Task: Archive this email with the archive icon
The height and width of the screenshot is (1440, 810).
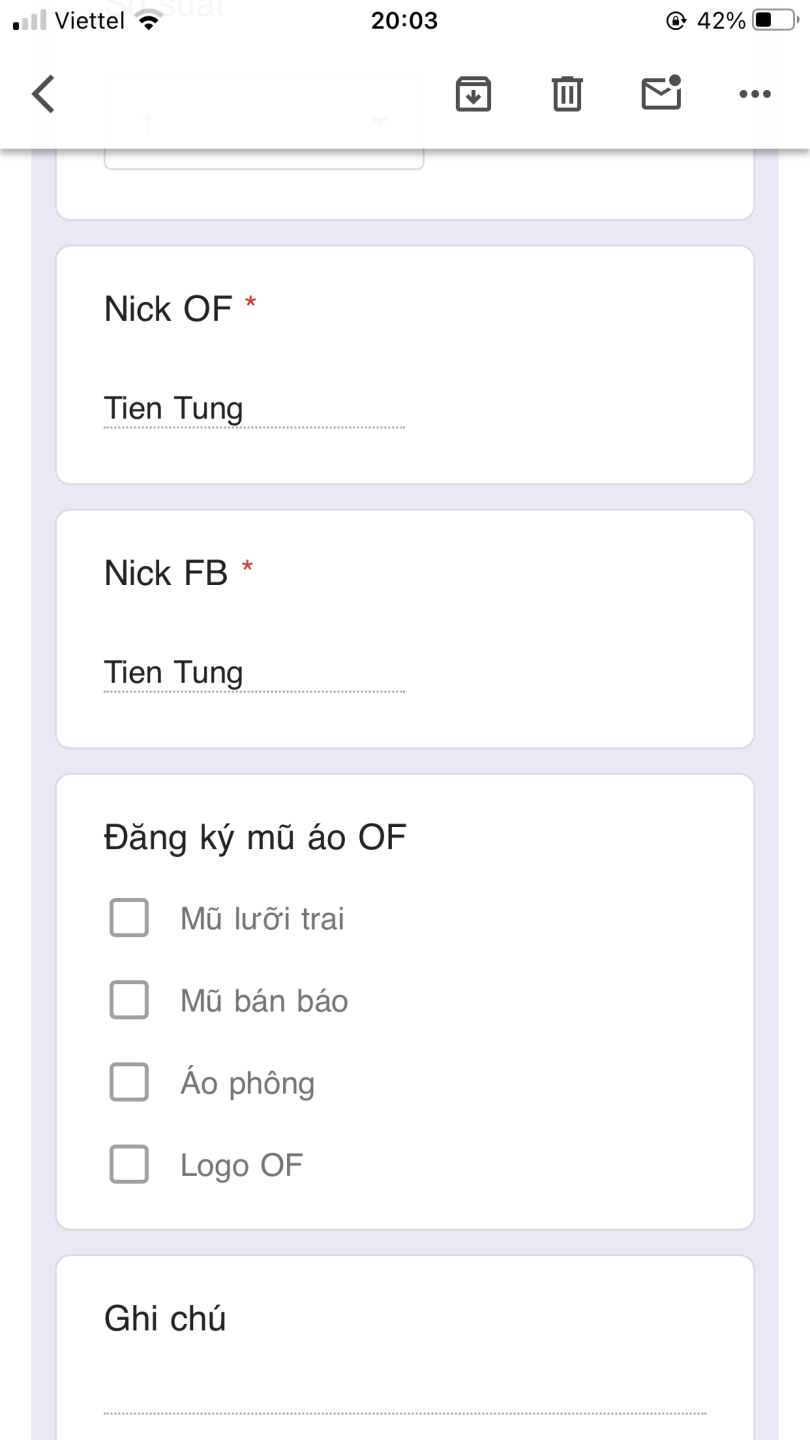Action: (x=473, y=94)
